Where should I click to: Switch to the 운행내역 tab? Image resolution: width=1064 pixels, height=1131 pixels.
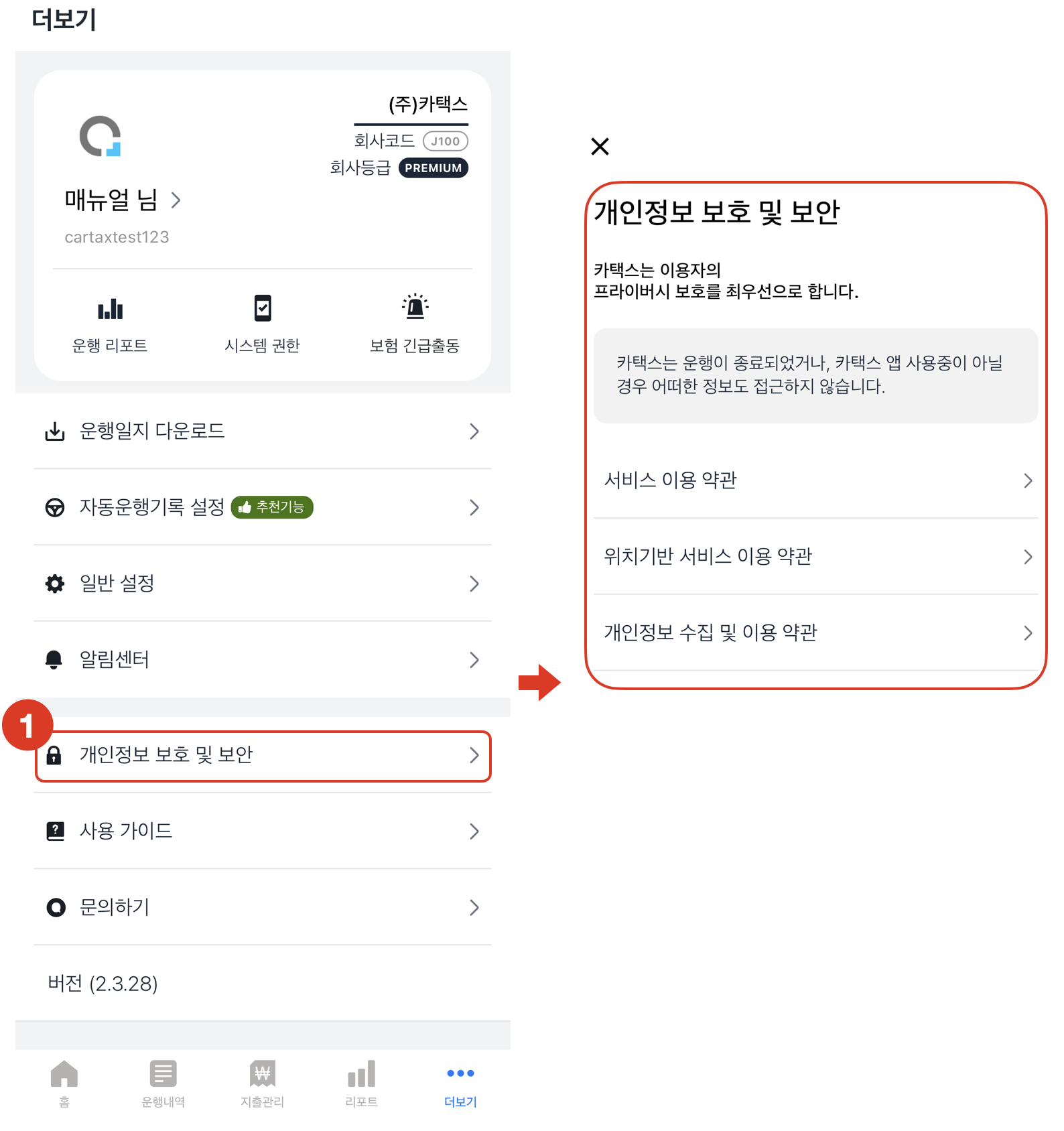(x=163, y=1083)
